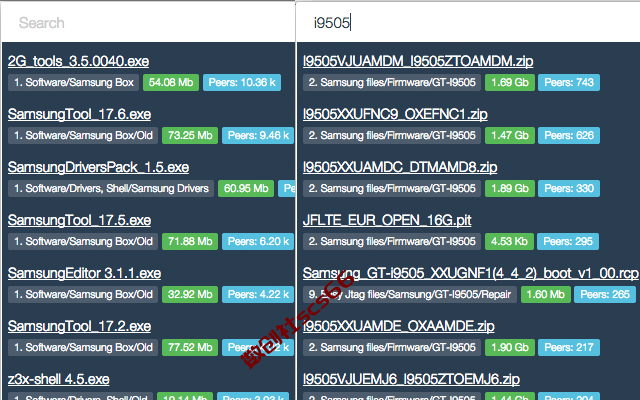Click path tag under JFLTE_EUR_OPEN_16G.pit
The image size is (640, 400).
coord(392,242)
